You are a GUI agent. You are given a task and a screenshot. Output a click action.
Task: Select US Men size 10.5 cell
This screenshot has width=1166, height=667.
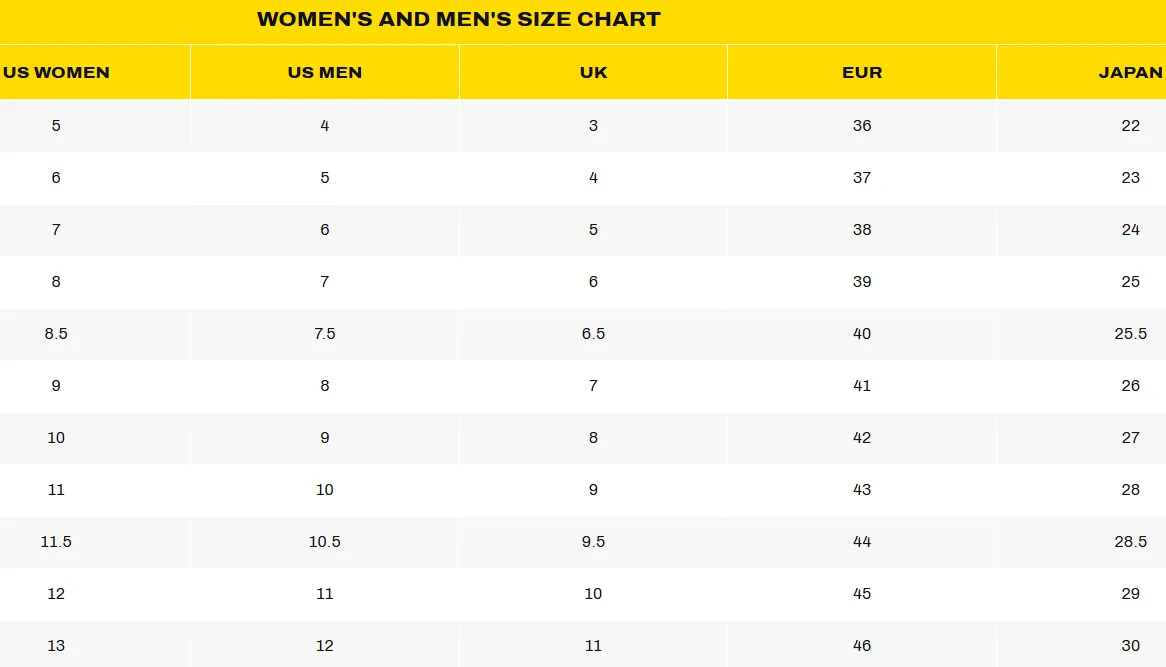tap(325, 542)
